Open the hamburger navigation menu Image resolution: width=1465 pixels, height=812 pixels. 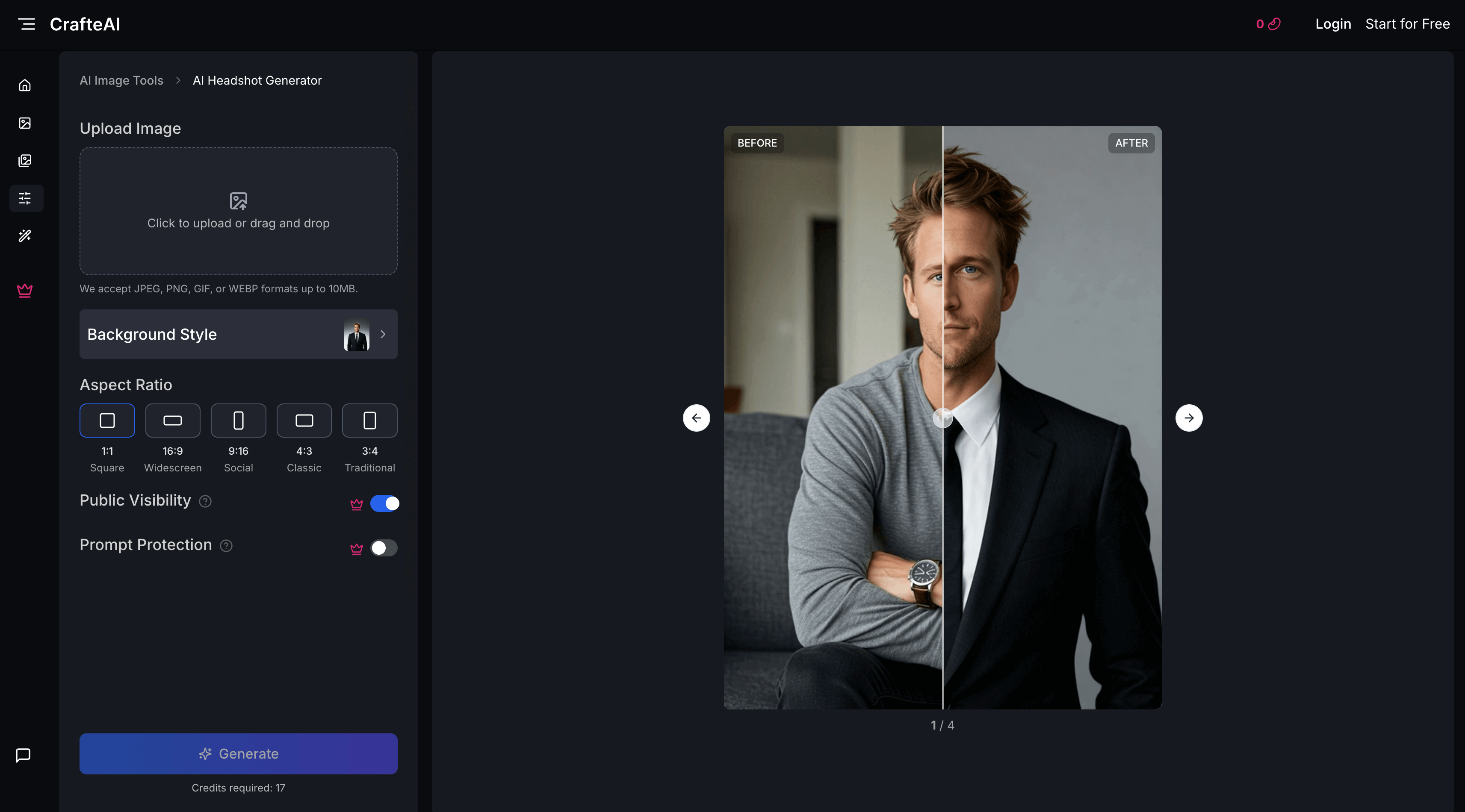coord(26,24)
